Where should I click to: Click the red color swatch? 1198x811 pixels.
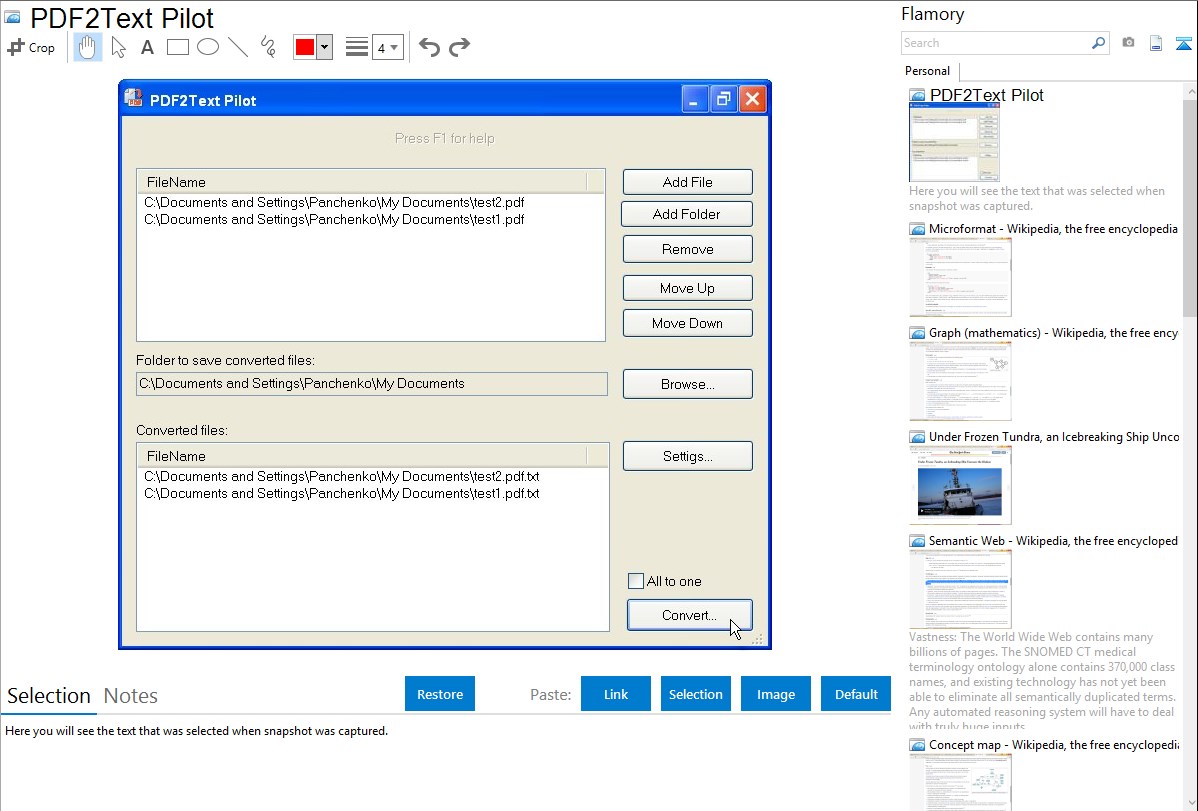click(304, 47)
